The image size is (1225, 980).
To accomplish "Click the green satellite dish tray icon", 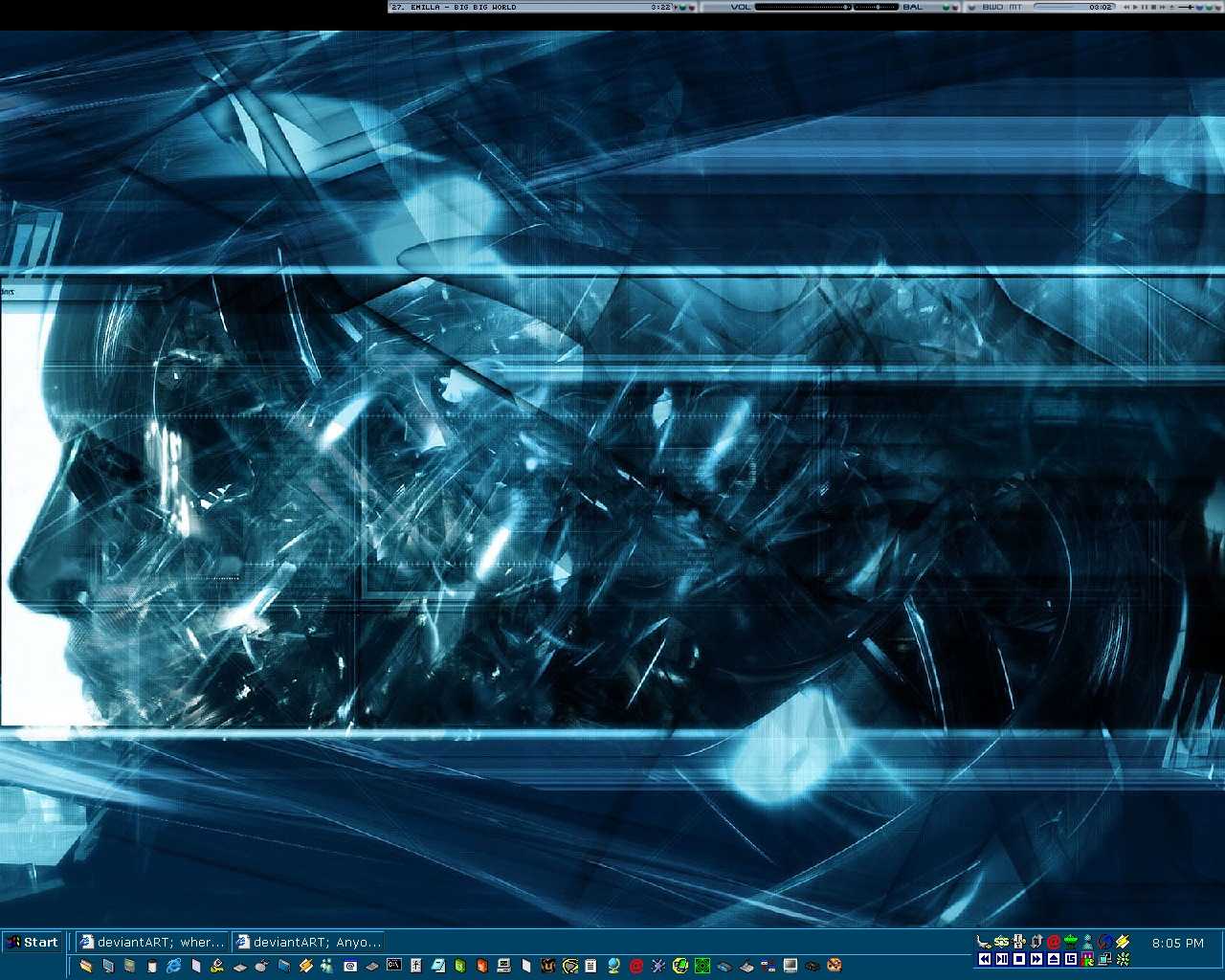I will [x=1071, y=942].
